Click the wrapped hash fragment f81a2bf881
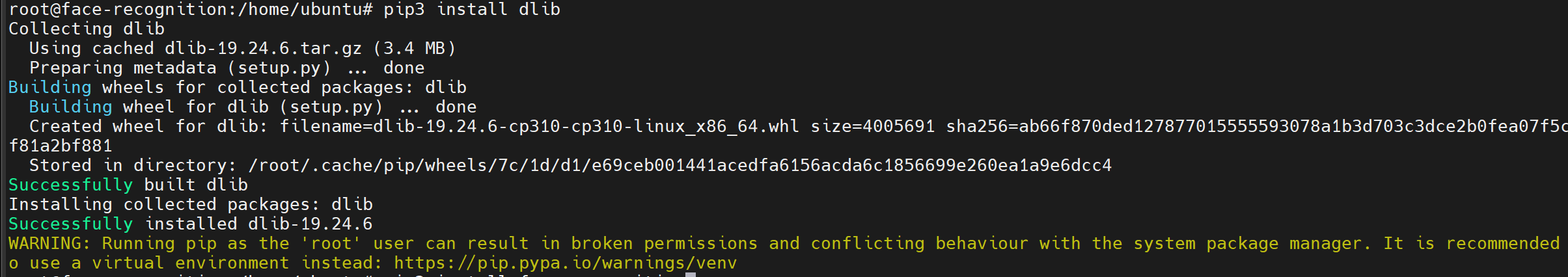The image size is (1568, 277). coord(61,146)
